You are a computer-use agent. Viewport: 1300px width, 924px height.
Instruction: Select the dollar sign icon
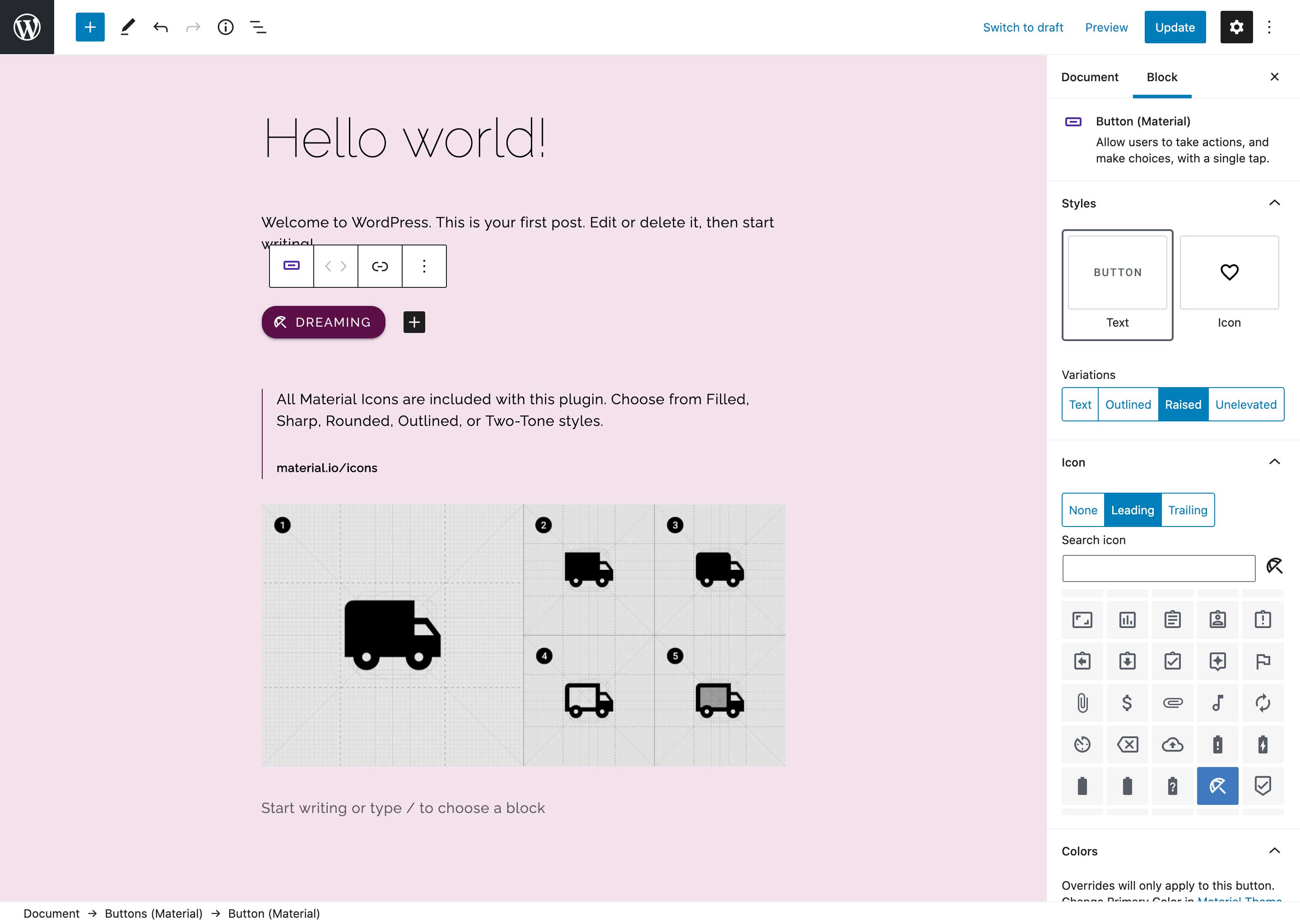click(x=1127, y=702)
